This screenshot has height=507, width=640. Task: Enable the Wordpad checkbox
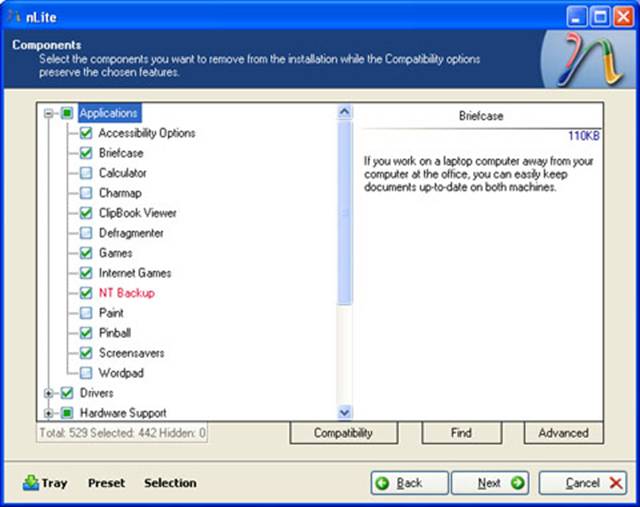point(86,373)
